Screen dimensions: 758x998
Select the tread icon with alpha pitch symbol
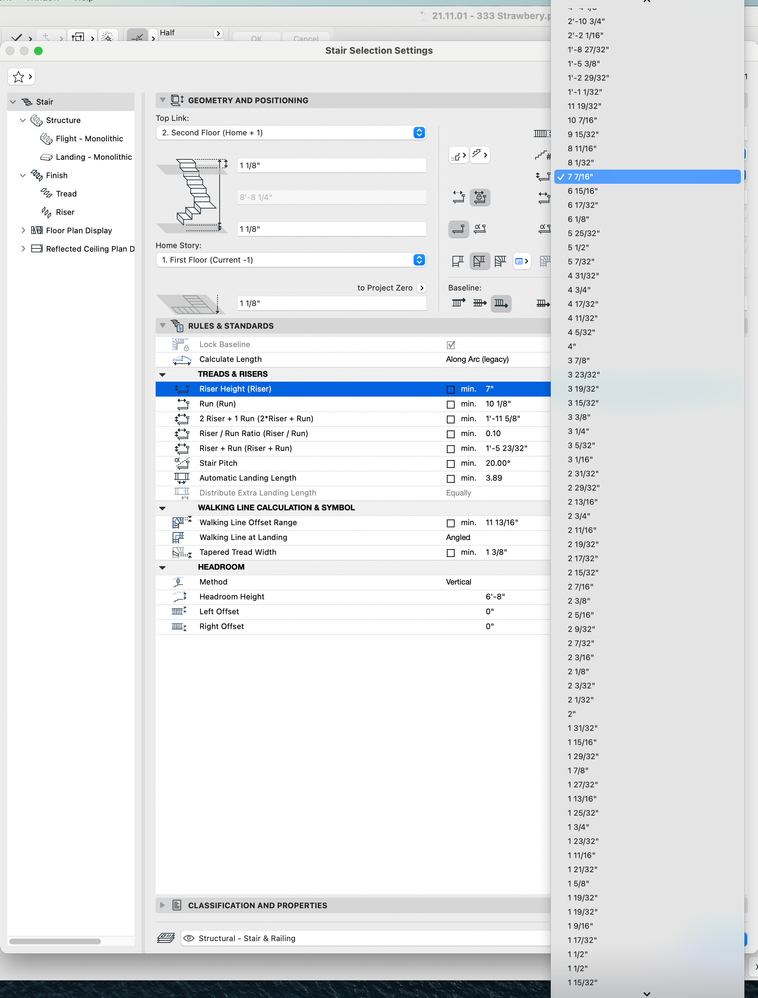coord(480,229)
